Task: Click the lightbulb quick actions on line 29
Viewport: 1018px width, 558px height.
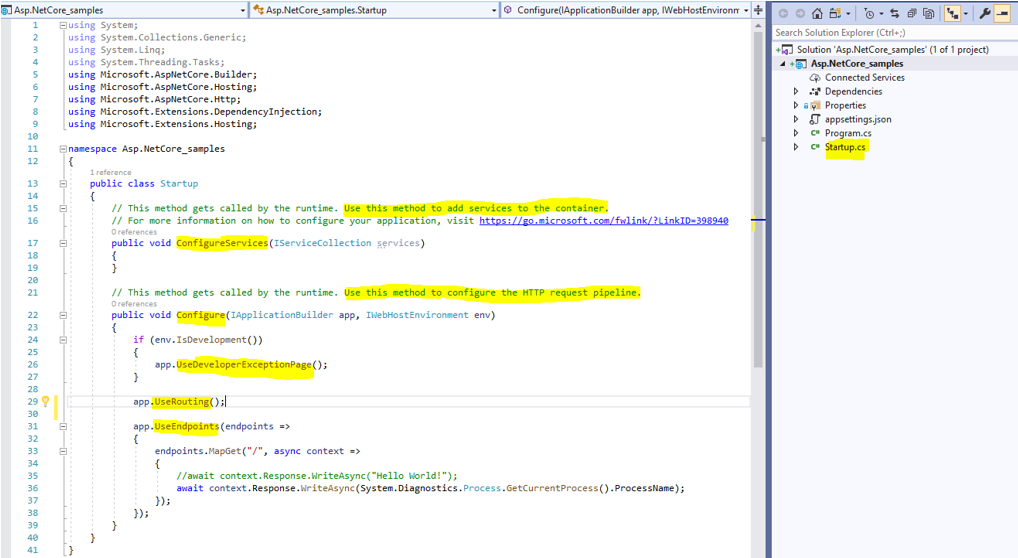Action: coord(45,401)
